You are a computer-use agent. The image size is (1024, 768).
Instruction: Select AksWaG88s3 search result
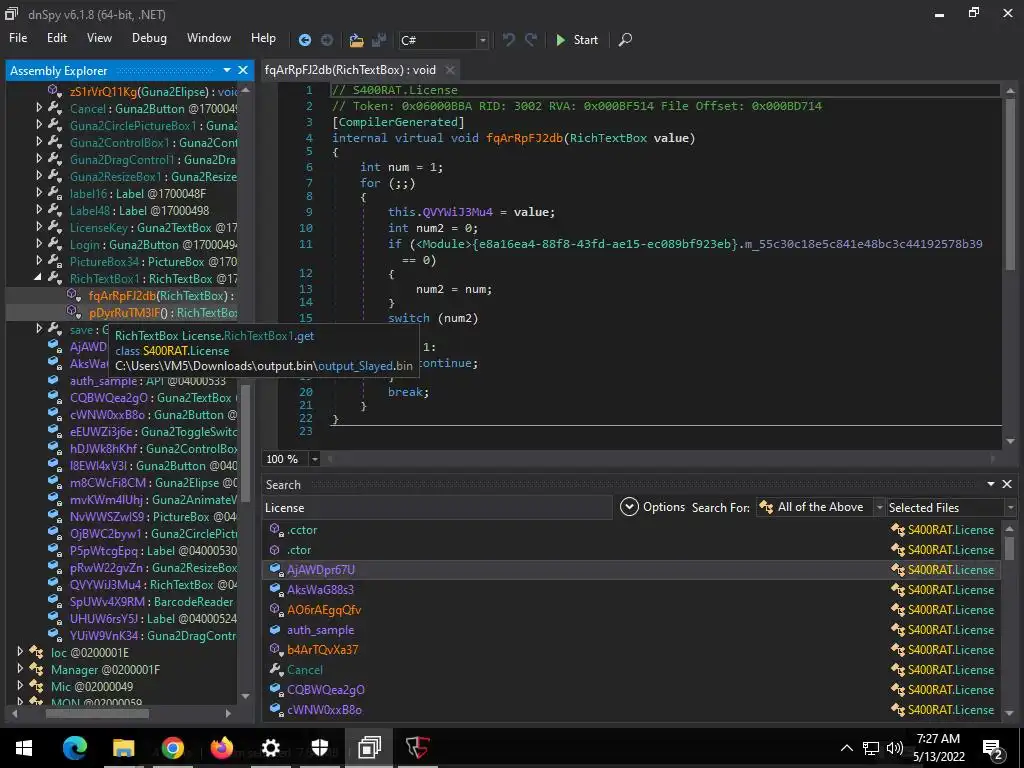pyautogui.click(x=631, y=590)
